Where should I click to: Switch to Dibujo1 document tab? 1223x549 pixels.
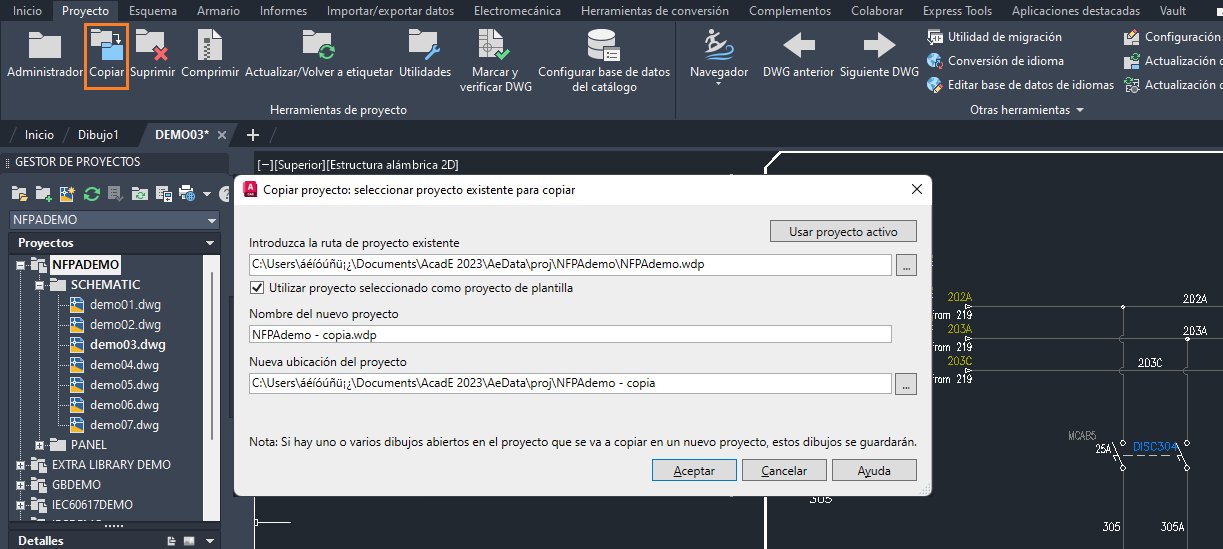point(98,135)
